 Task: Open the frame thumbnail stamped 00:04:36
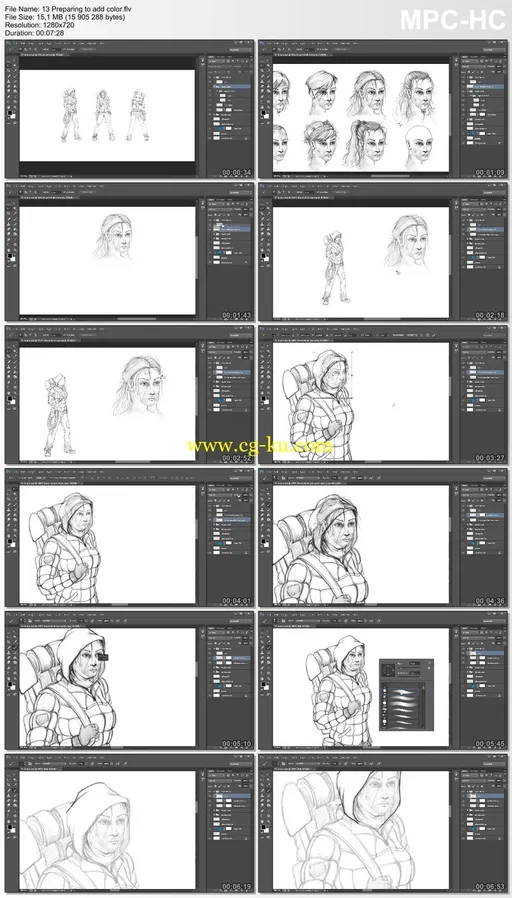pos(383,538)
